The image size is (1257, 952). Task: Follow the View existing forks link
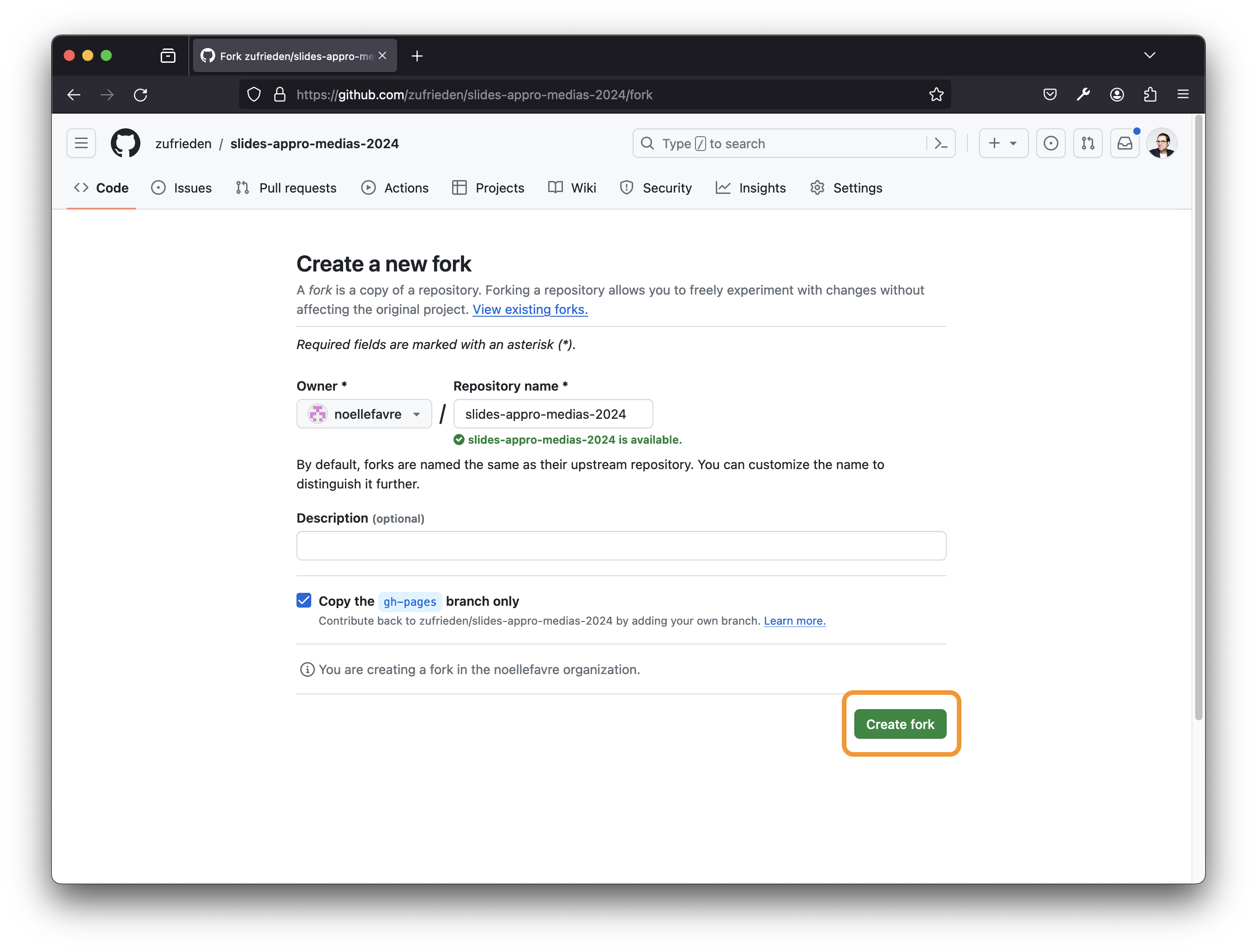click(530, 310)
